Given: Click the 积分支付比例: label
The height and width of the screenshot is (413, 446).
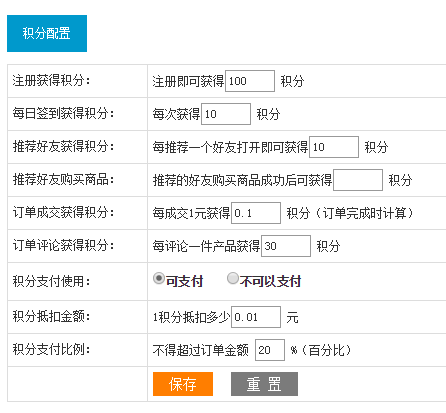Looking at the screenshot, I should 52,350.
